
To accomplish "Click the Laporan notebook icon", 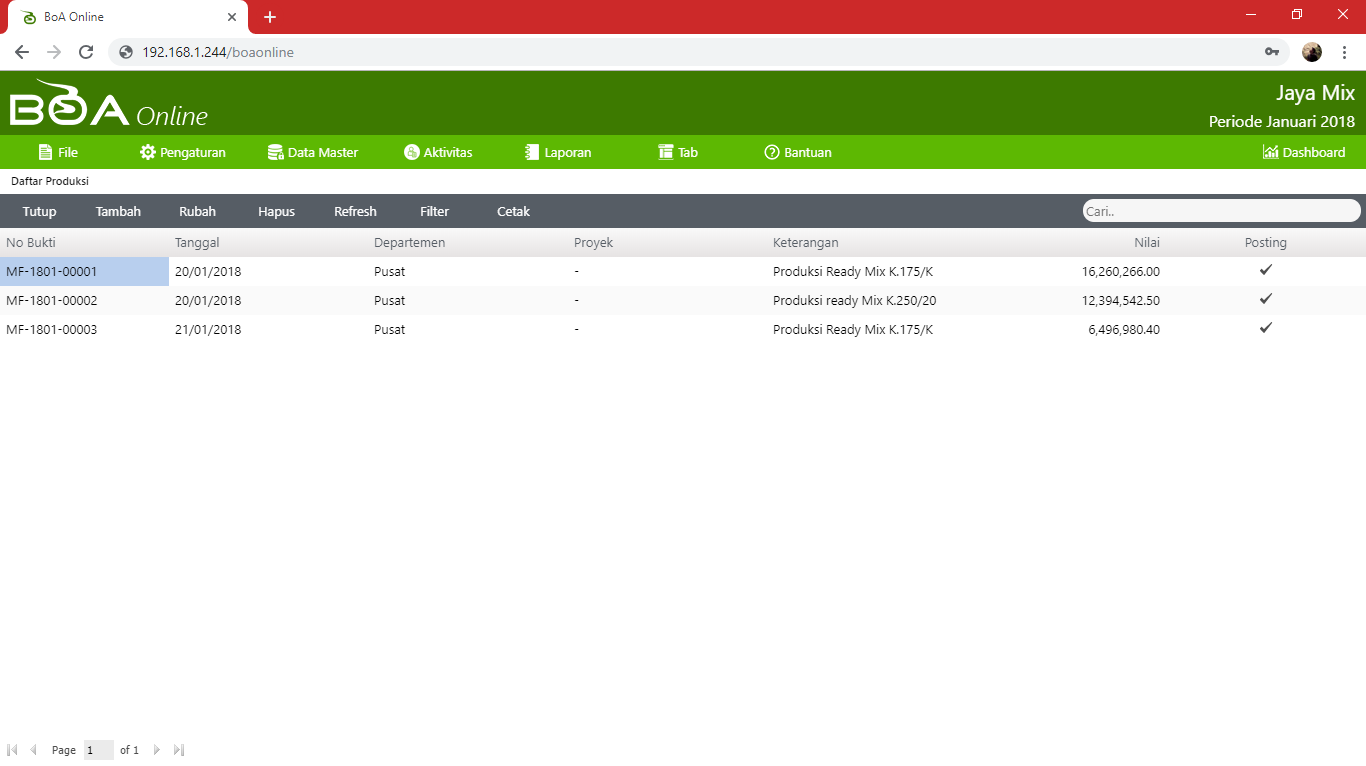I will (x=532, y=152).
